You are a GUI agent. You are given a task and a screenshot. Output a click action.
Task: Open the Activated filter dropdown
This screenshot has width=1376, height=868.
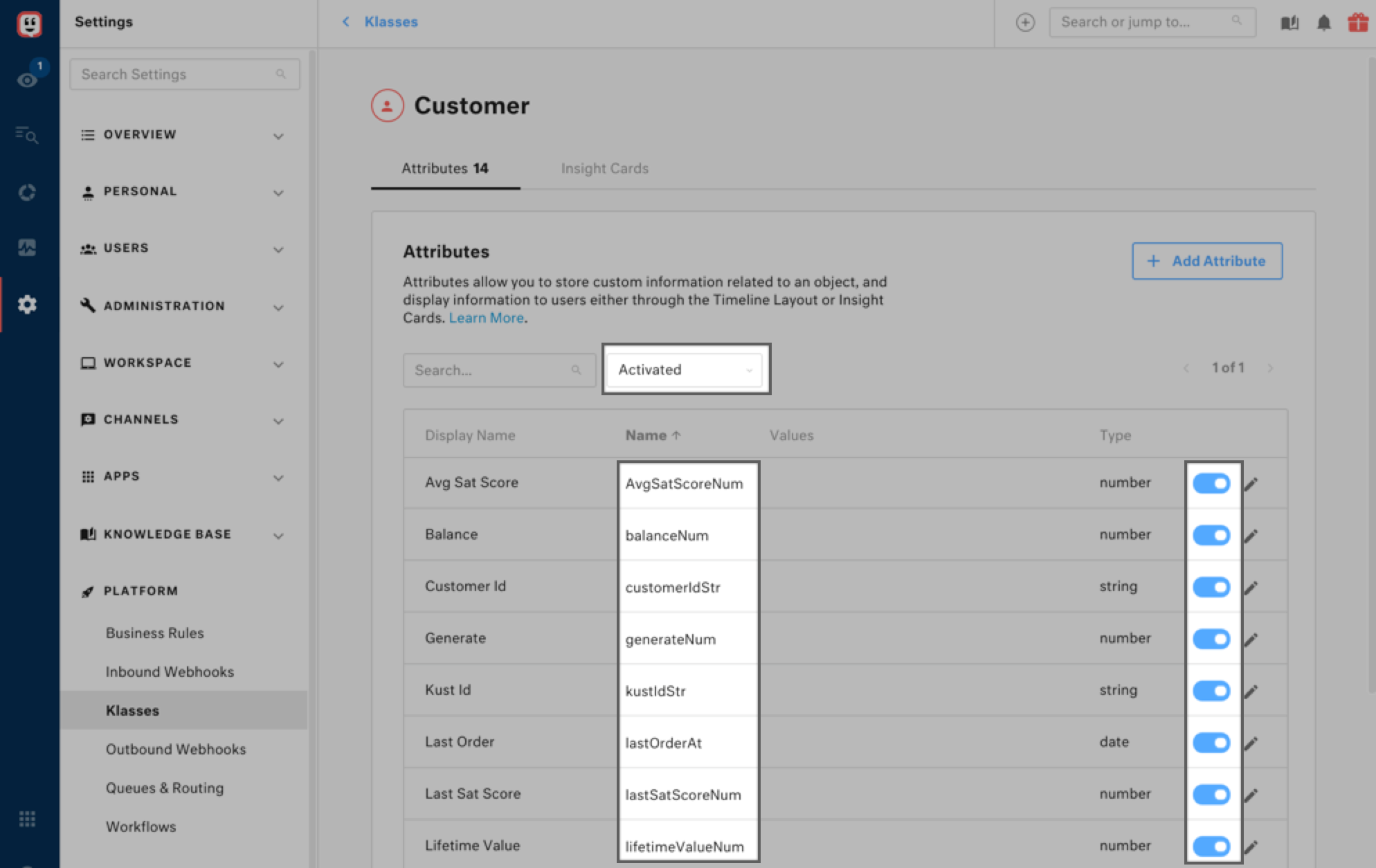tap(685, 370)
